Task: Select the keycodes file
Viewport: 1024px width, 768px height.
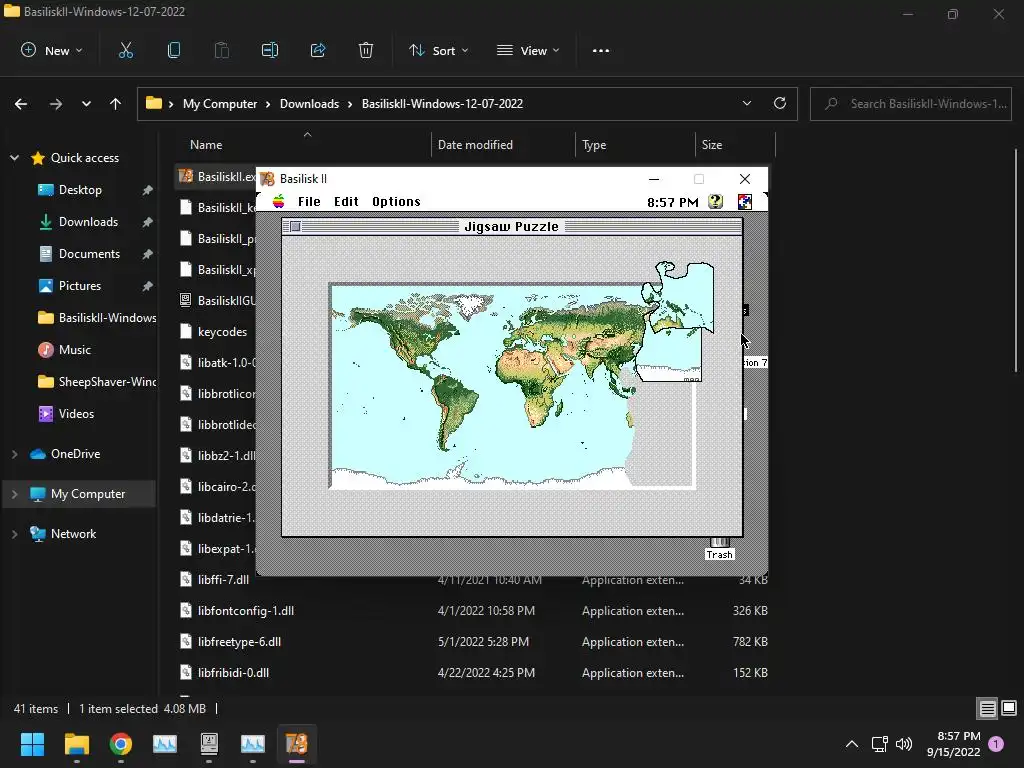Action: click(x=216, y=332)
